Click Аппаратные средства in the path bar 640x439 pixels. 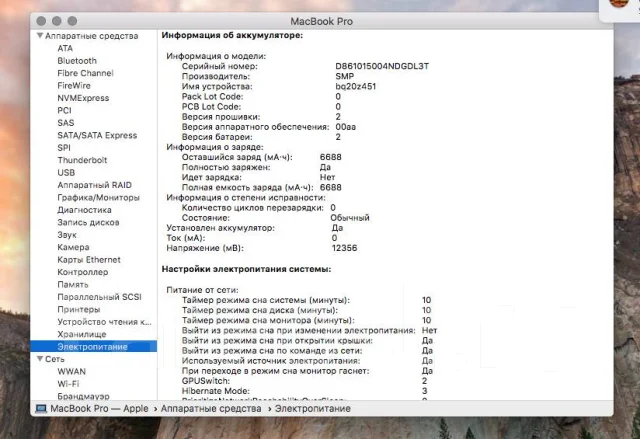tap(211, 409)
